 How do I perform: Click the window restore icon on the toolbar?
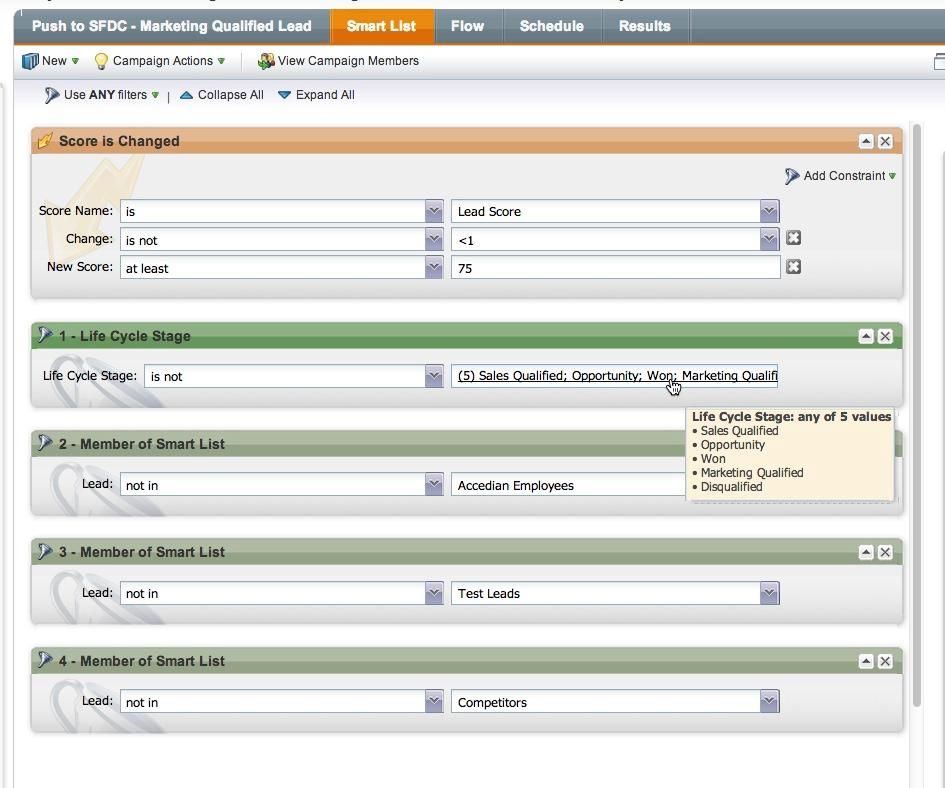point(939,61)
